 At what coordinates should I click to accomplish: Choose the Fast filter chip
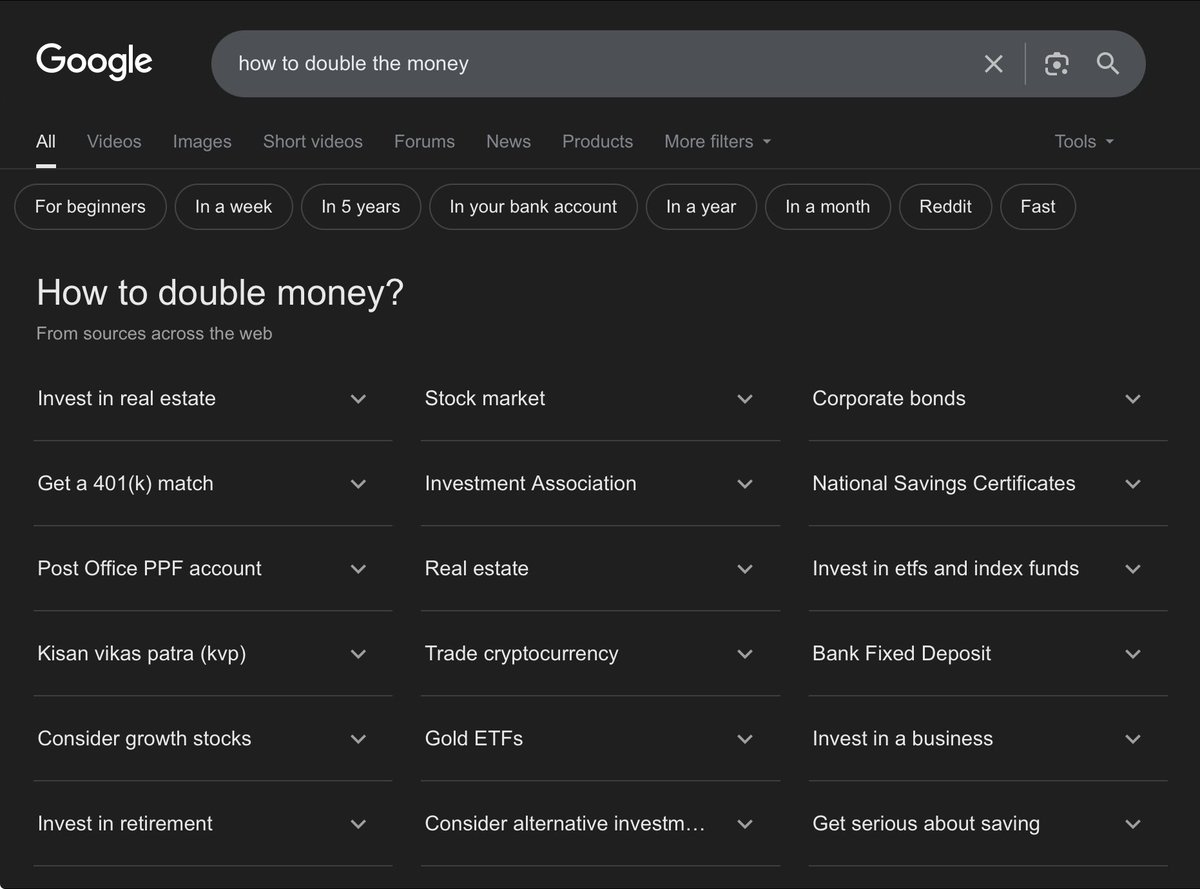coord(1038,207)
